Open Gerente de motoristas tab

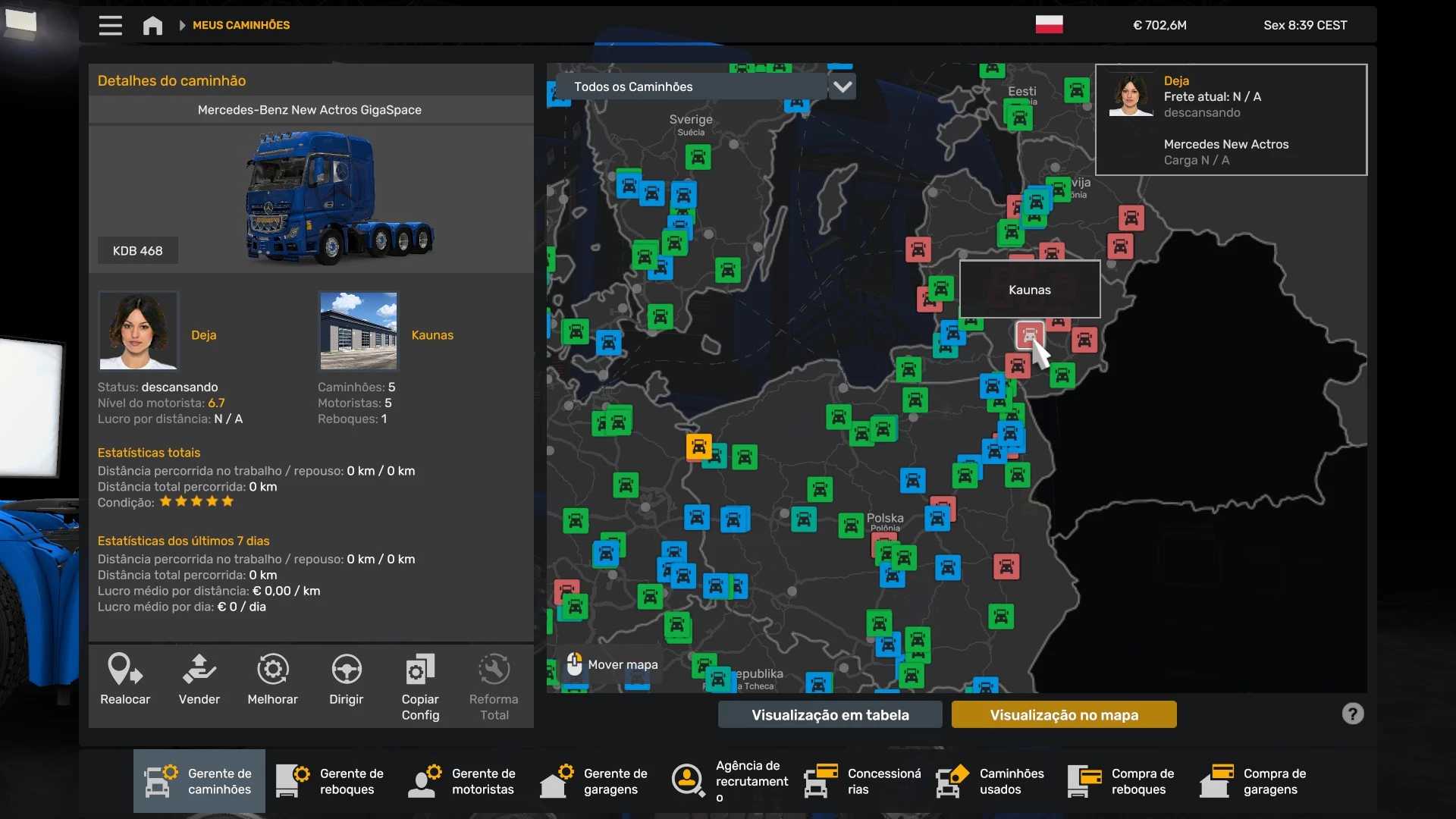pos(463,781)
